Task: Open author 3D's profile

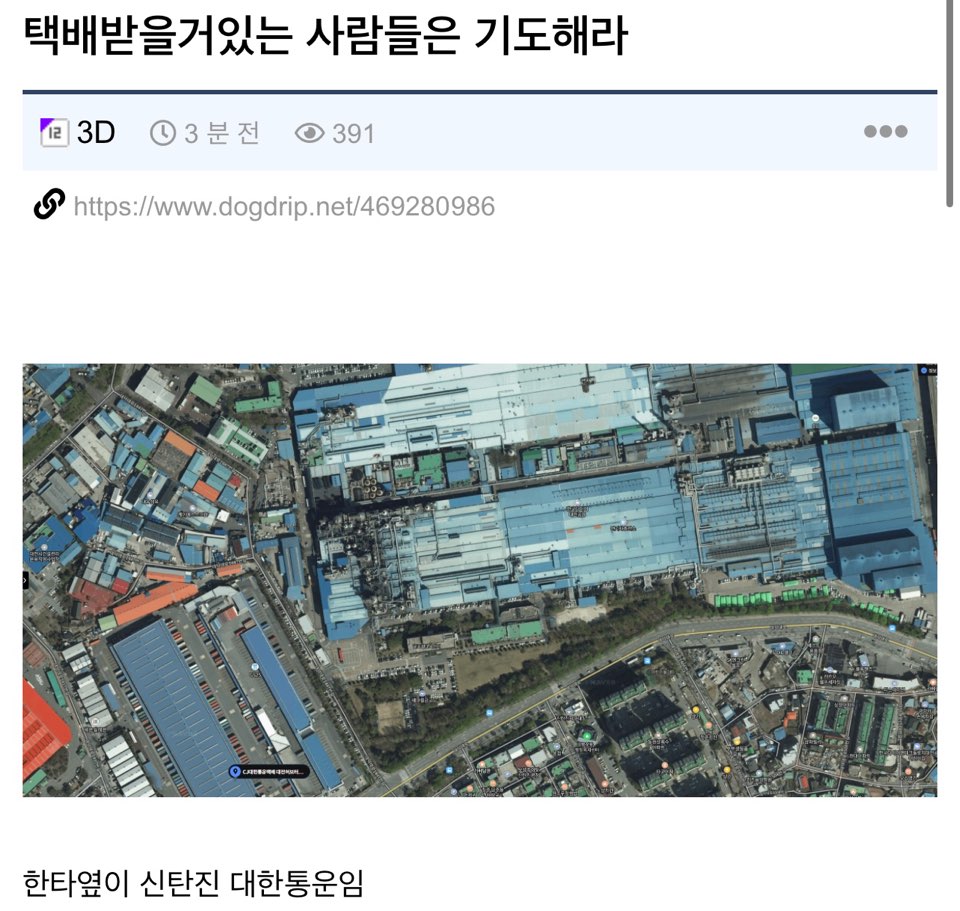Action: click(x=96, y=132)
